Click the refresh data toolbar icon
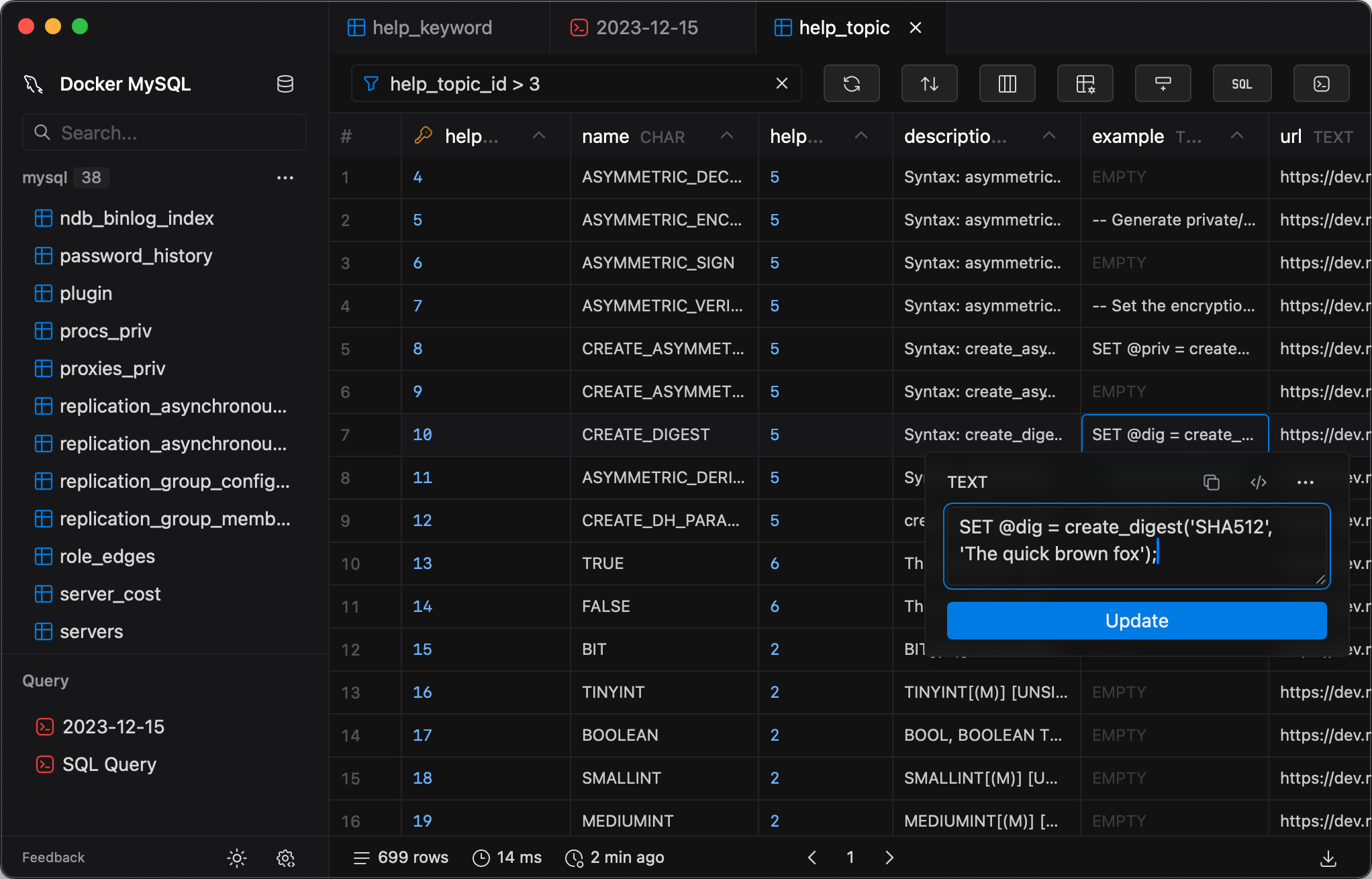The width and height of the screenshot is (1372, 879). pos(851,84)
